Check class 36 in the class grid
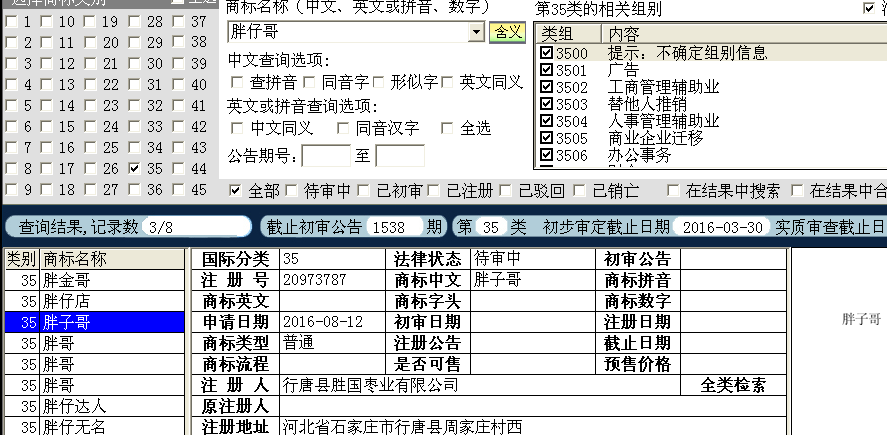The image size is (887, 435). (x=134, y=189)
